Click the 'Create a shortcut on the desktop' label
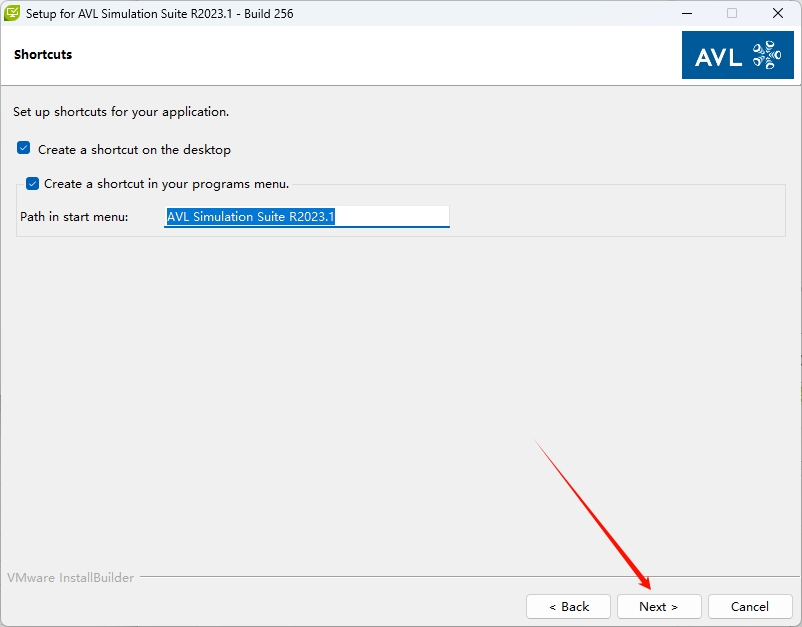This screenshot has height=627, width=802. tap(134, 150)
